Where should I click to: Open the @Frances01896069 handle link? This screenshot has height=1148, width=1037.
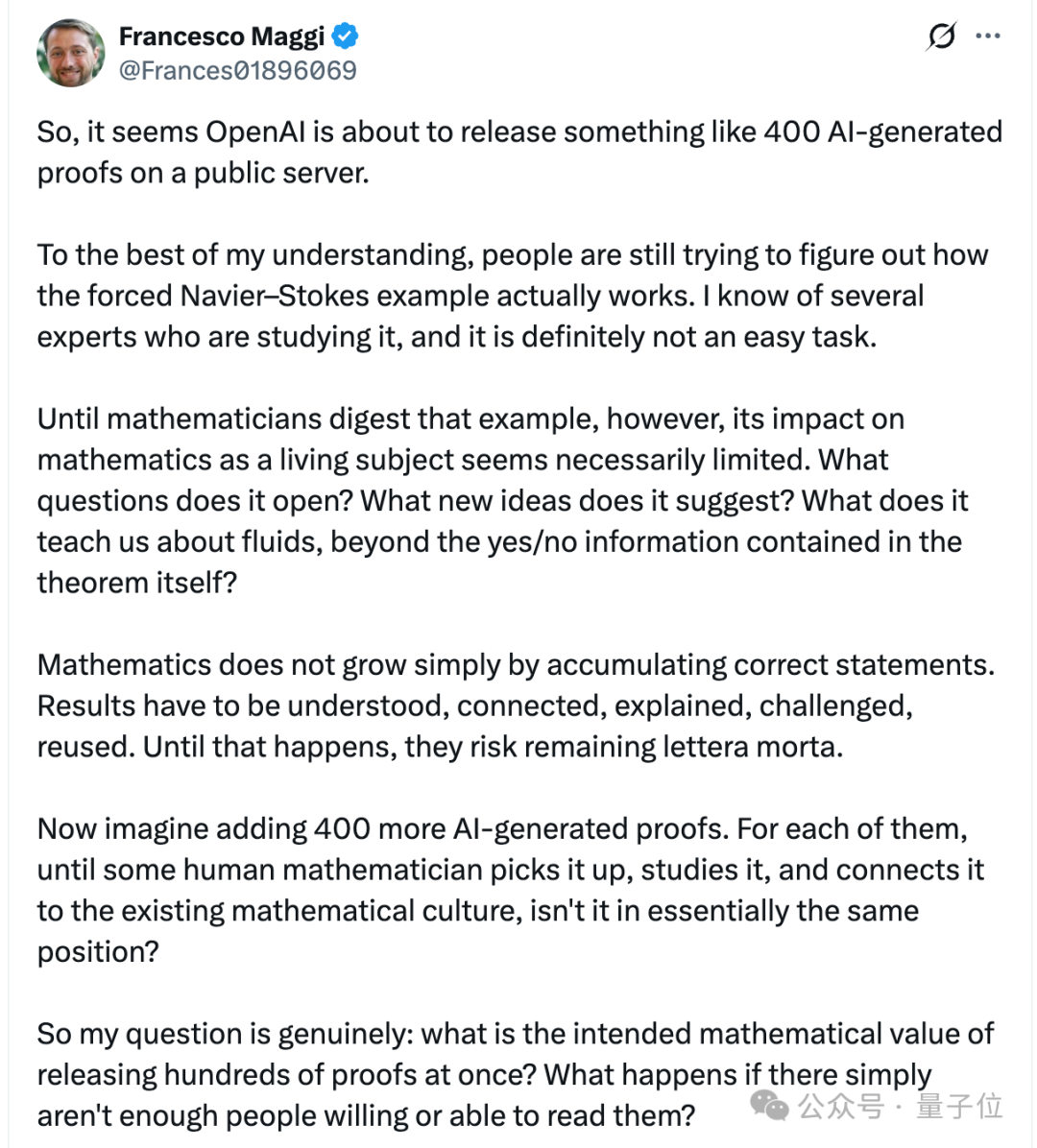point(238,70)
